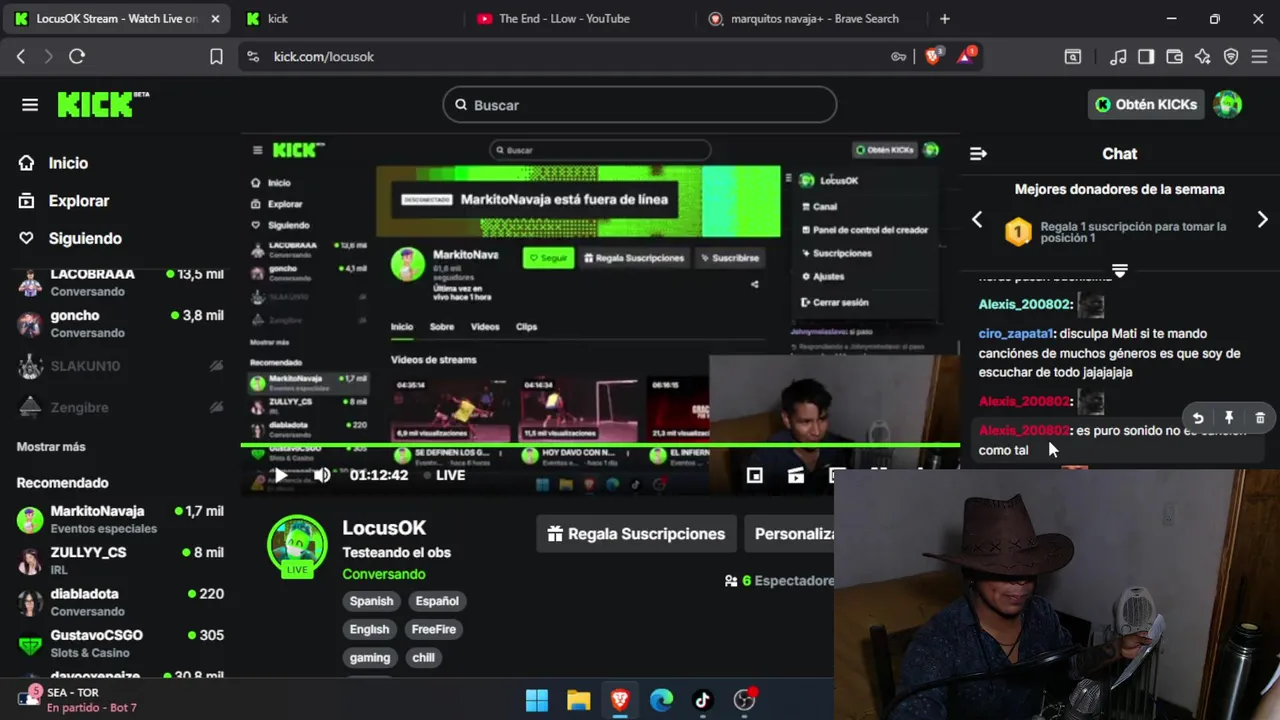Seek on the green video progress bar
The width and height of the screenshot is (1280, 720).
point(600,445)
